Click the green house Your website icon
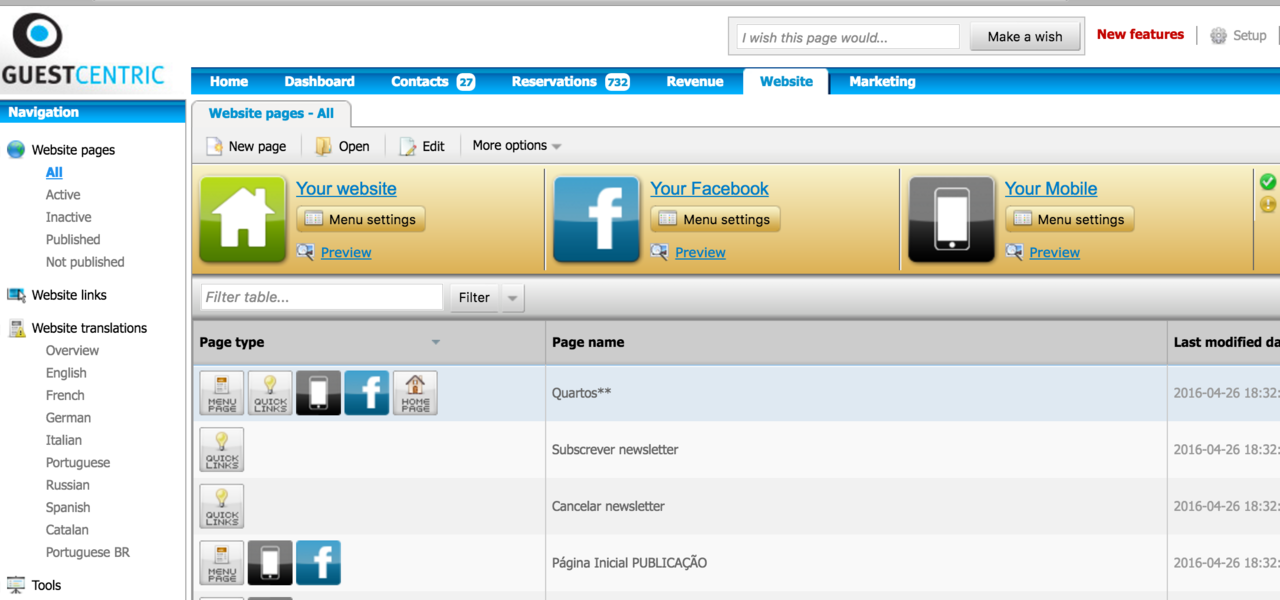This screenshot has height=600, width=1280. pyautogui.click(x=243, y=219)
